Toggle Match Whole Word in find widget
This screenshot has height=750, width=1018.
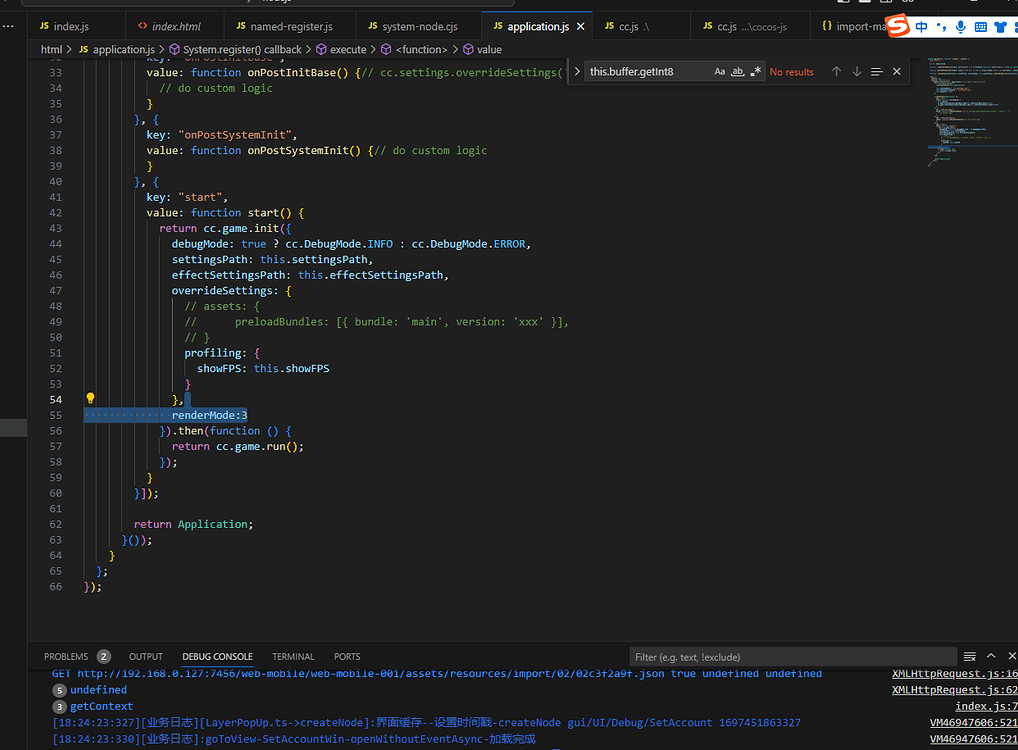738,71
